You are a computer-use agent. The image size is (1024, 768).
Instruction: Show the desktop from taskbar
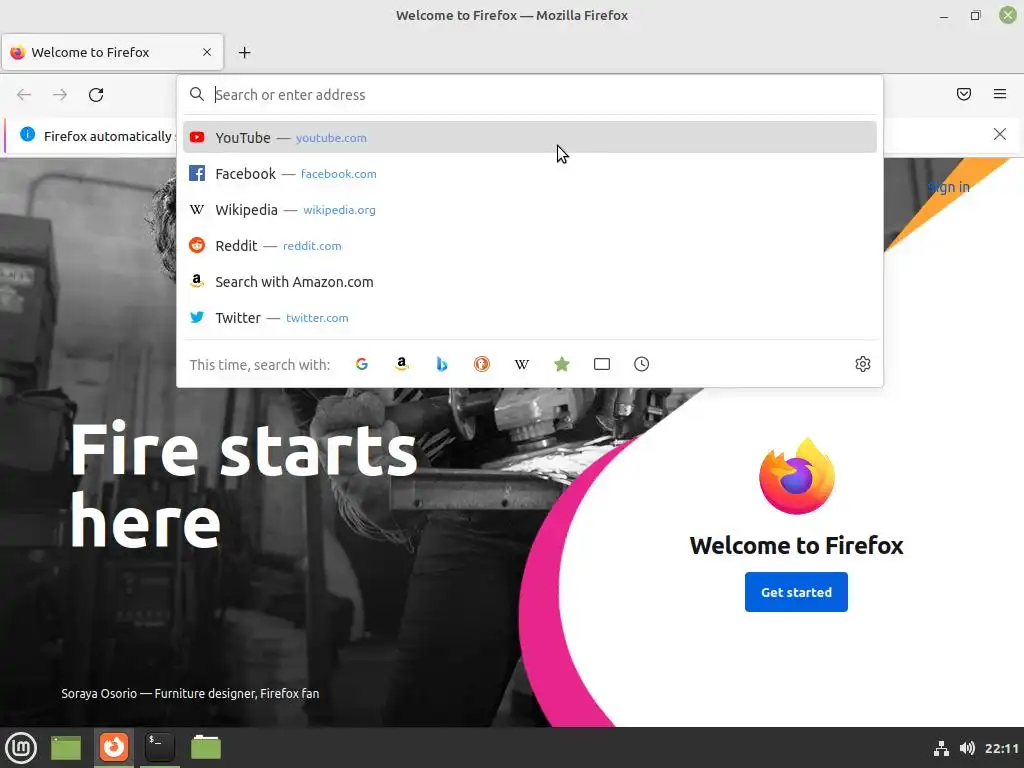pos(66,748)
